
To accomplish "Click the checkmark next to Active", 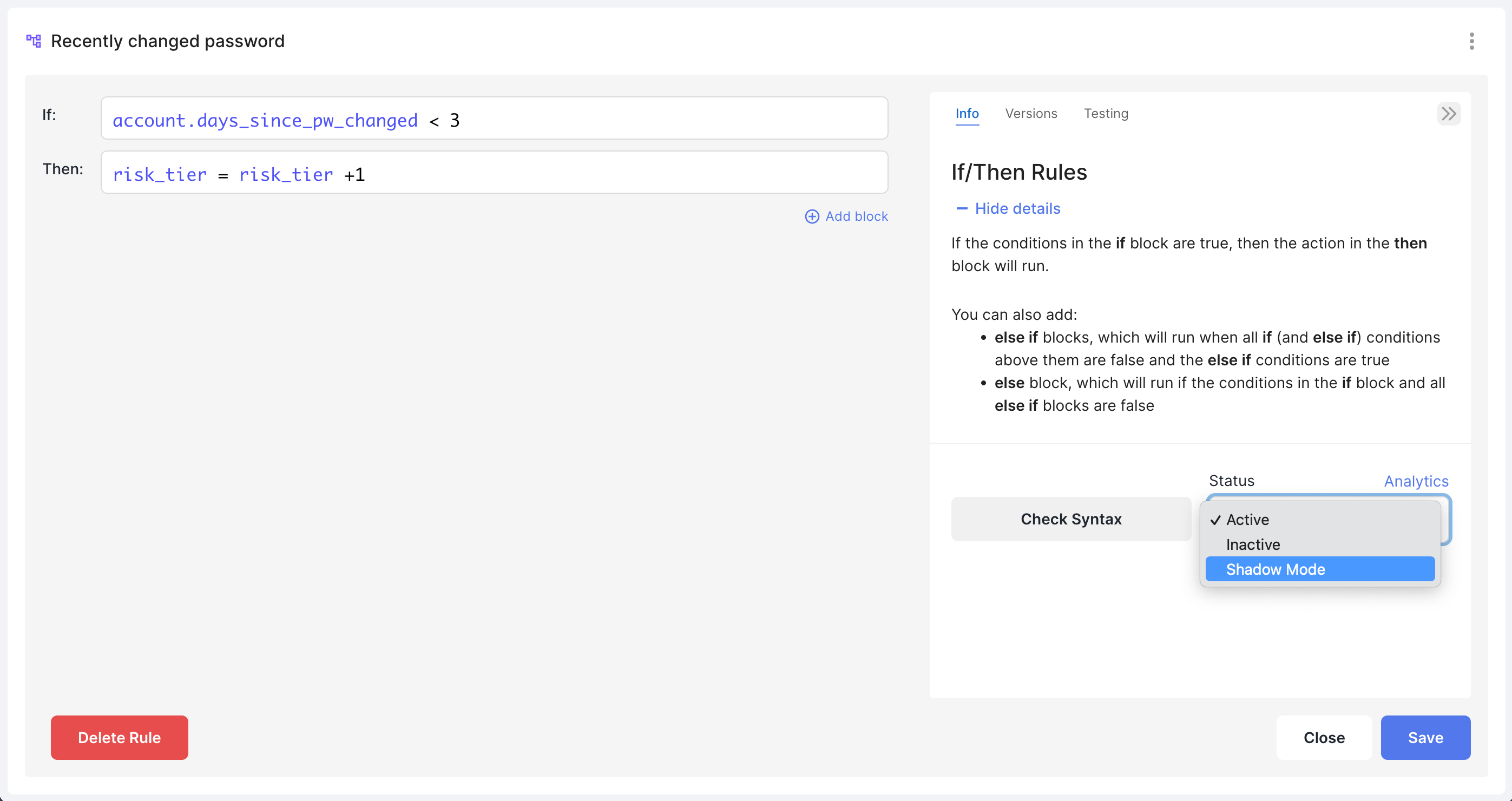I will coord(1215,520).
